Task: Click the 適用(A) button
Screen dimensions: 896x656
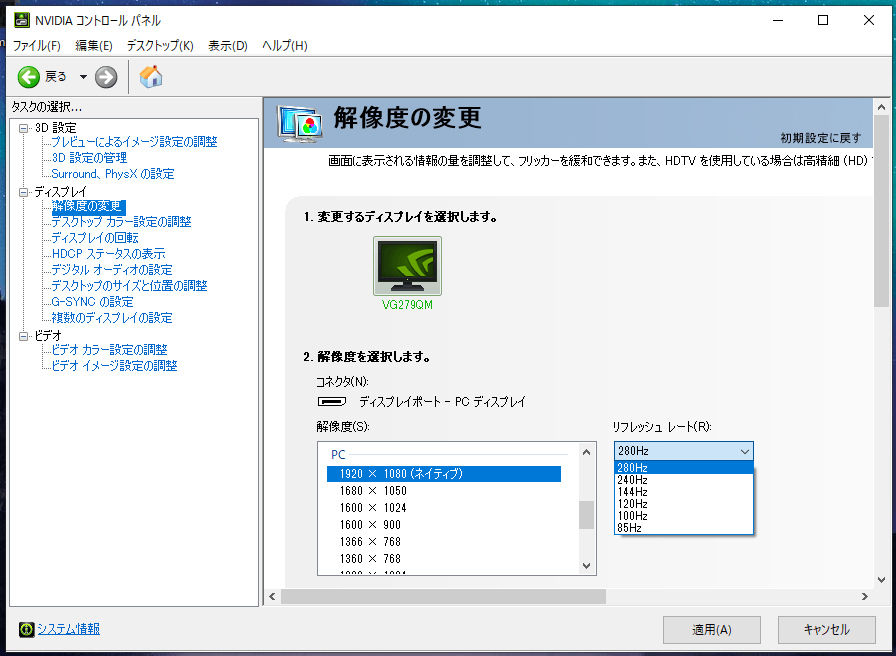Action: click(711, 630)
